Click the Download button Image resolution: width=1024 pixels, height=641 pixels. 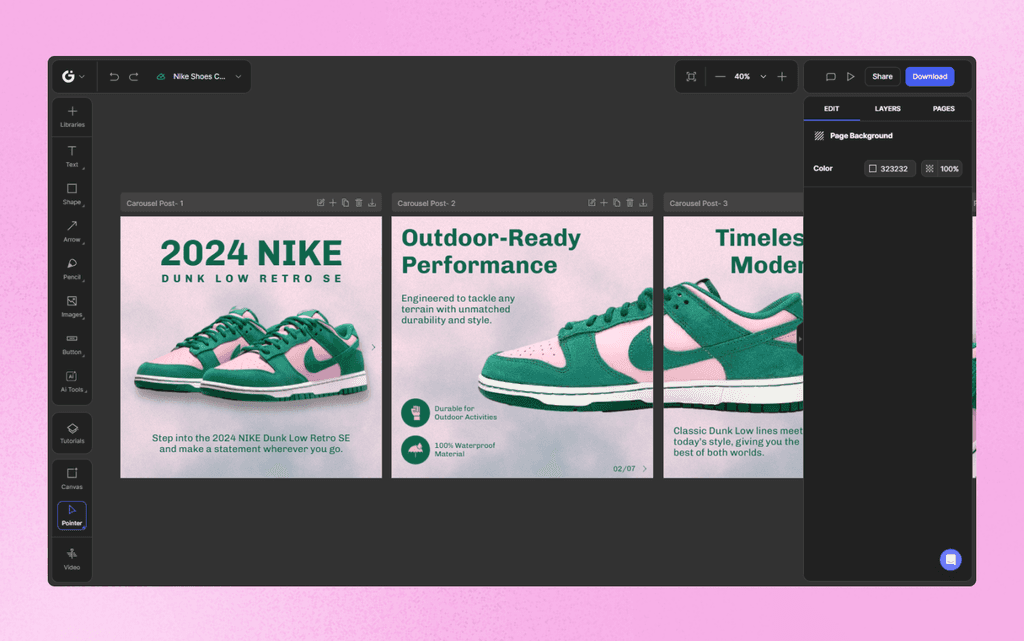(x=929, y=76)
